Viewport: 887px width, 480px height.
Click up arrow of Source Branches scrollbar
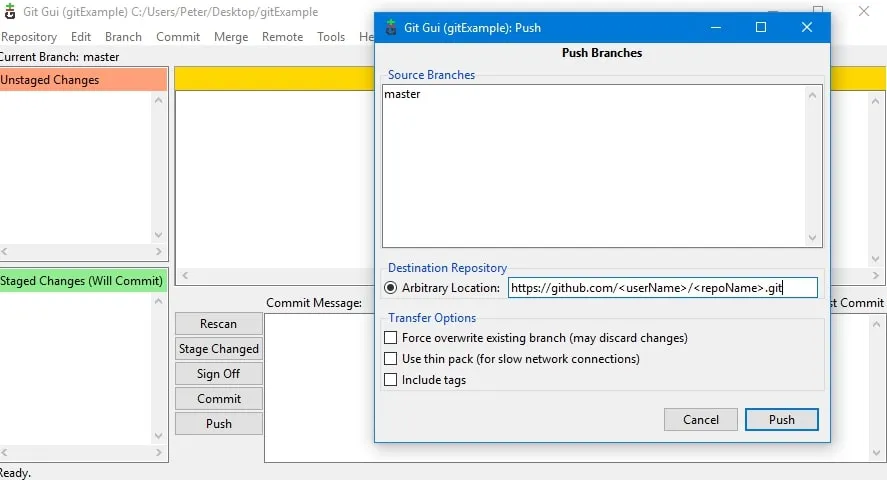pos(812,95)
